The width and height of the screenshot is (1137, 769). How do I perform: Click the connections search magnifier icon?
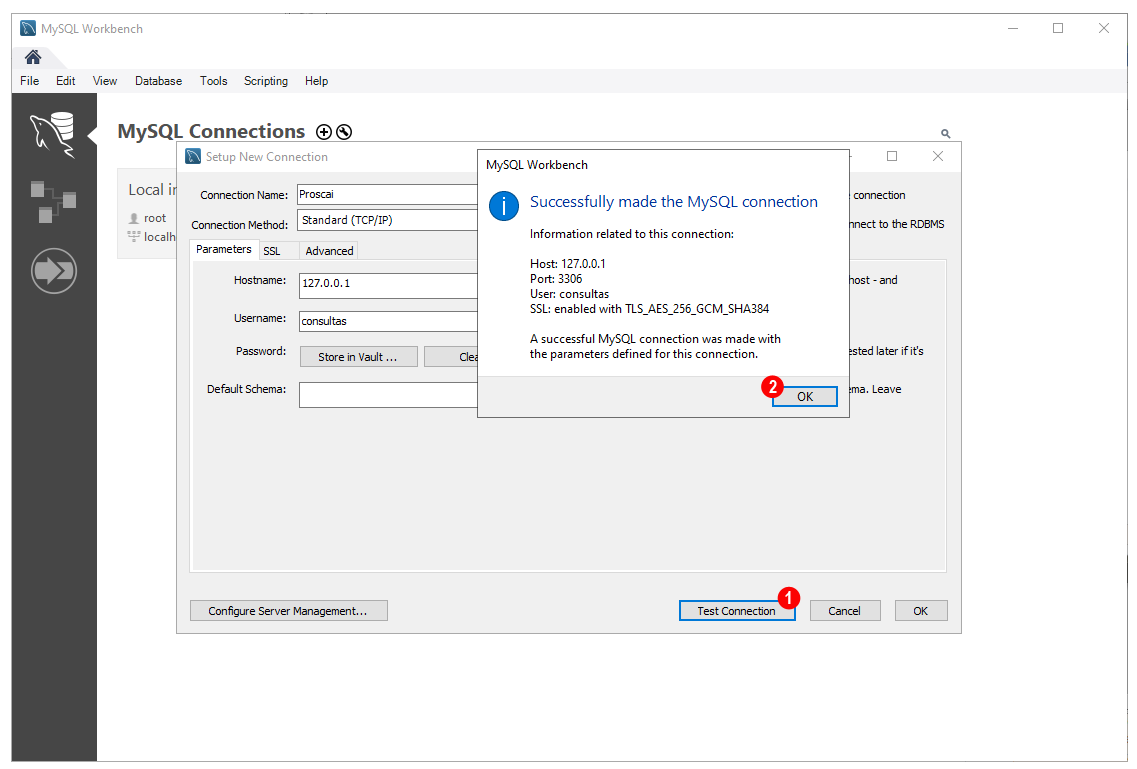click(x=946, y=133)
